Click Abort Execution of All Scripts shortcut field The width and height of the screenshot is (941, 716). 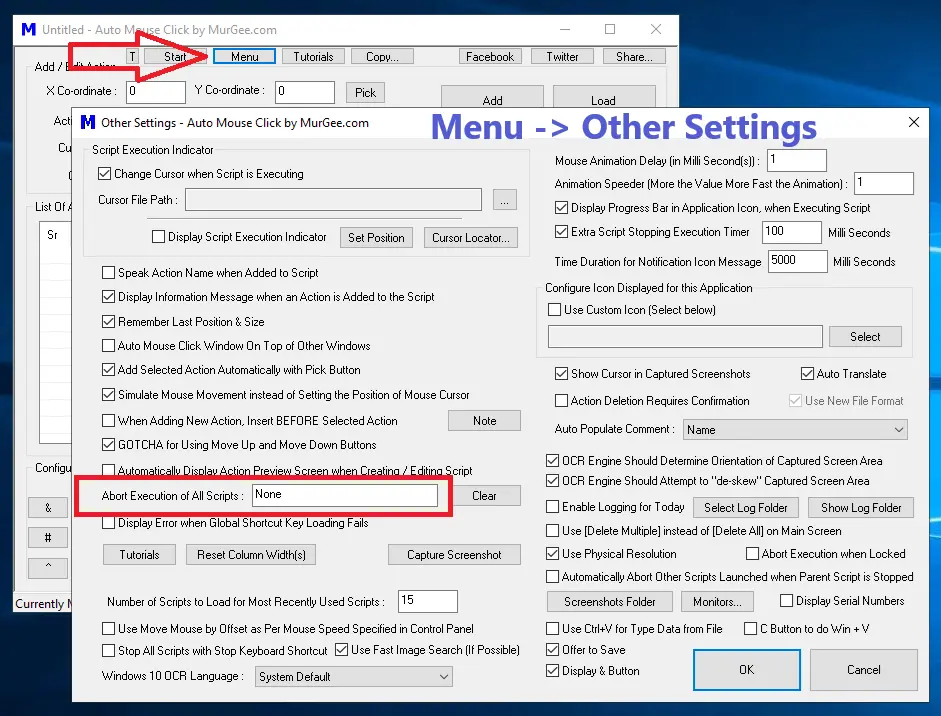tap(344, 495)
